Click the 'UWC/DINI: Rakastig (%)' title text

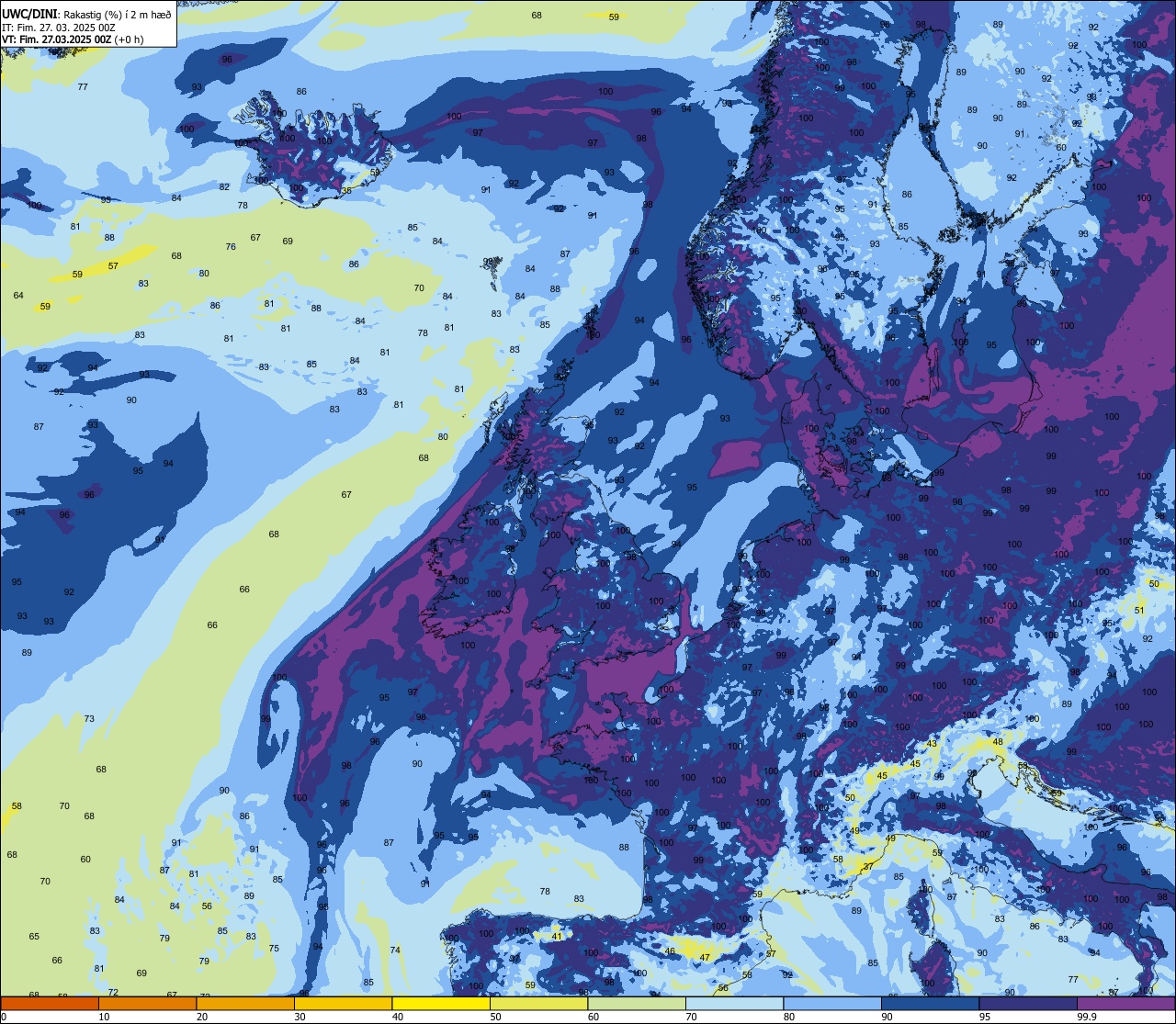click(x=60, y=15)
